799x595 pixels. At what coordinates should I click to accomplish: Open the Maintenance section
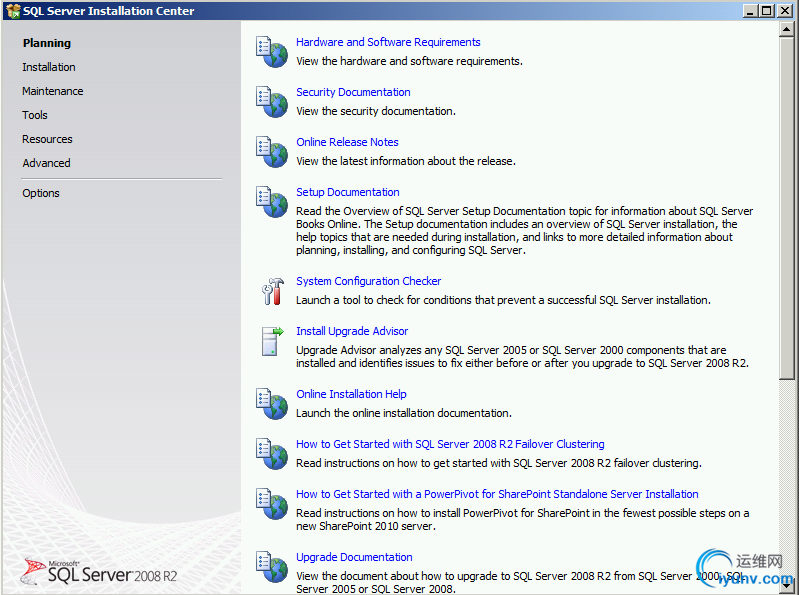click(52, 91)
